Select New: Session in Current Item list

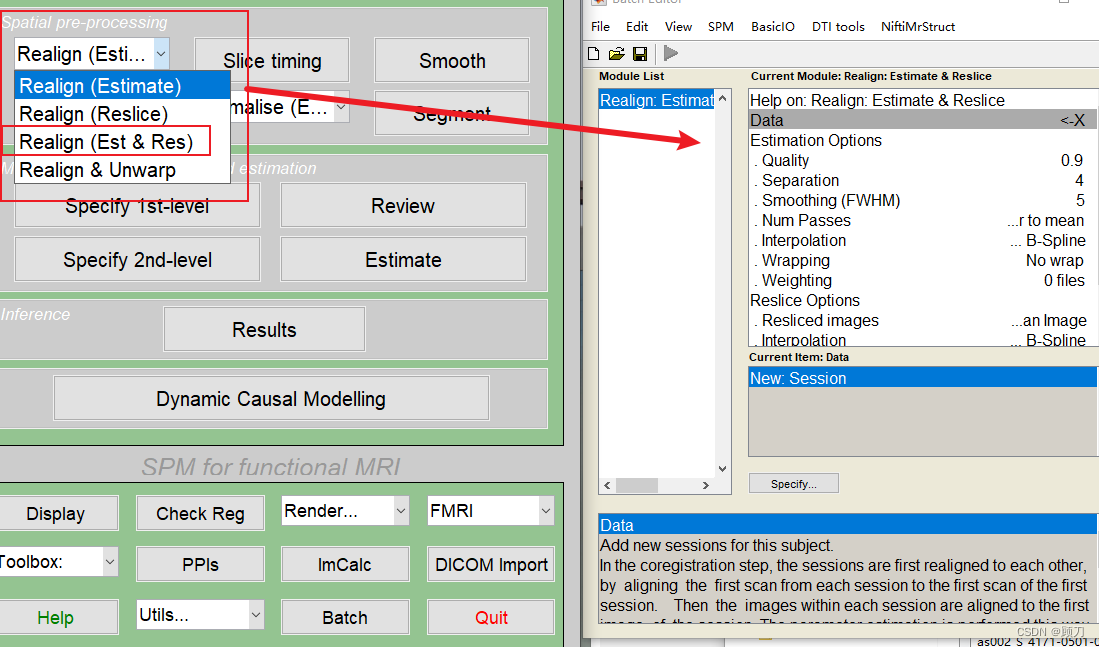(923, 379)
